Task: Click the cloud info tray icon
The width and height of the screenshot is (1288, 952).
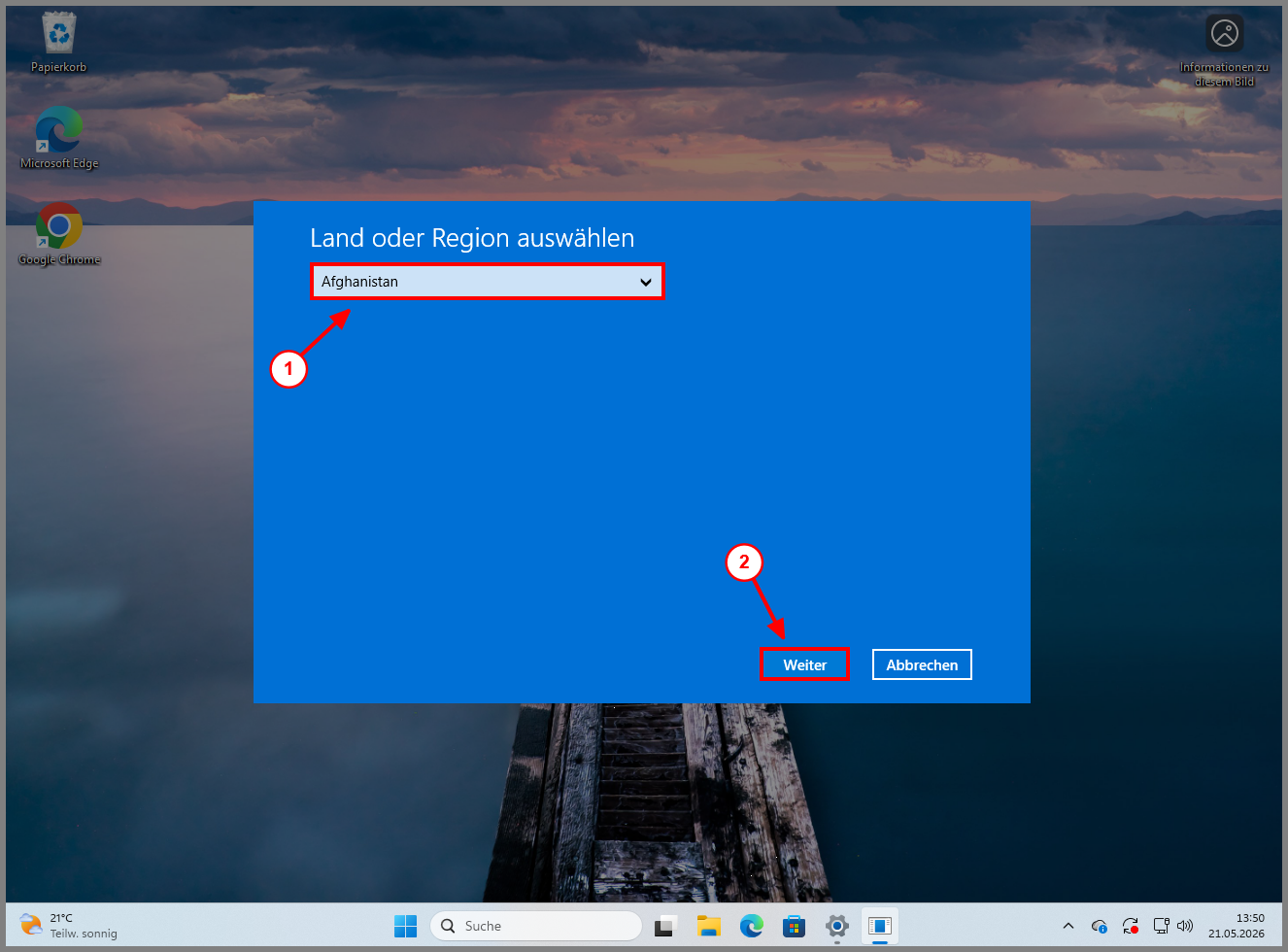Action: [x=1100, y=926]
